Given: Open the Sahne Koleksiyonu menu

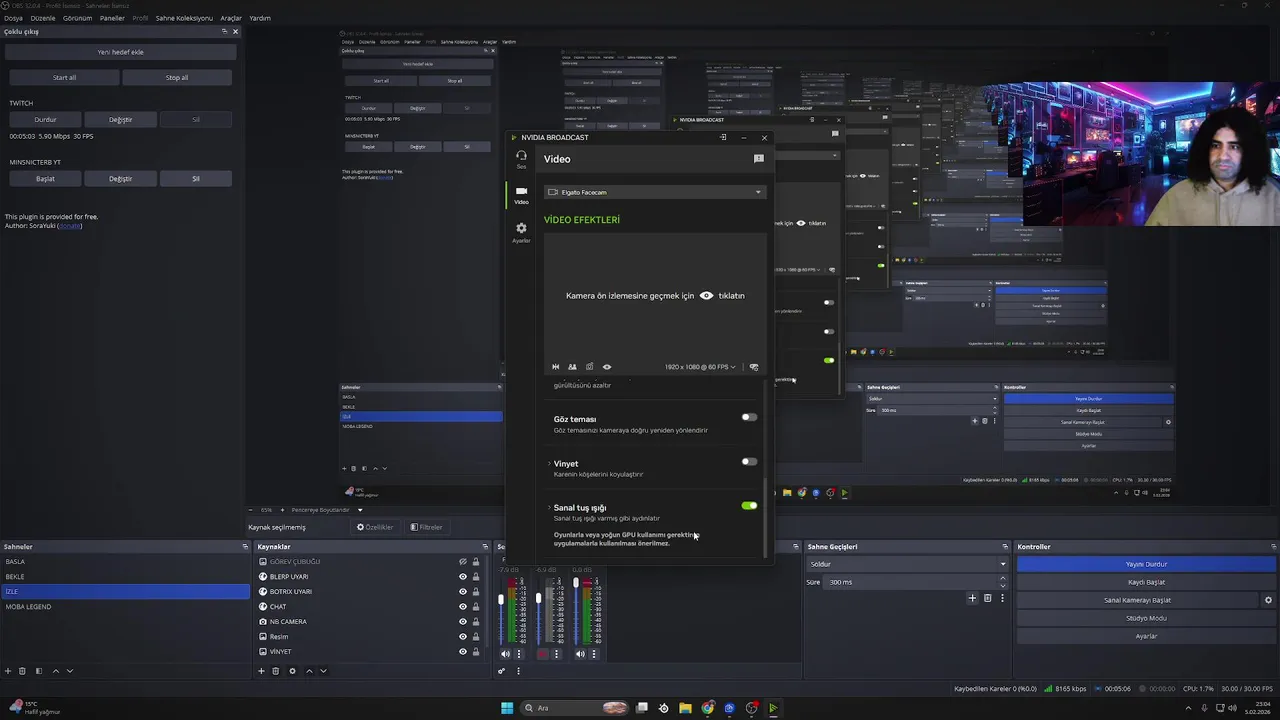Looking at the screenshot, I should coord(184,18).
